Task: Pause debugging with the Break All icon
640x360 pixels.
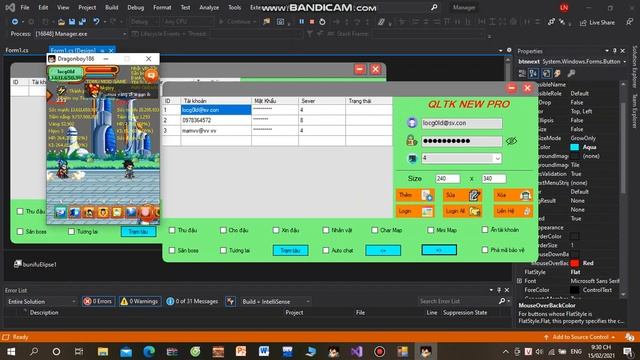Action: [301, 22]
